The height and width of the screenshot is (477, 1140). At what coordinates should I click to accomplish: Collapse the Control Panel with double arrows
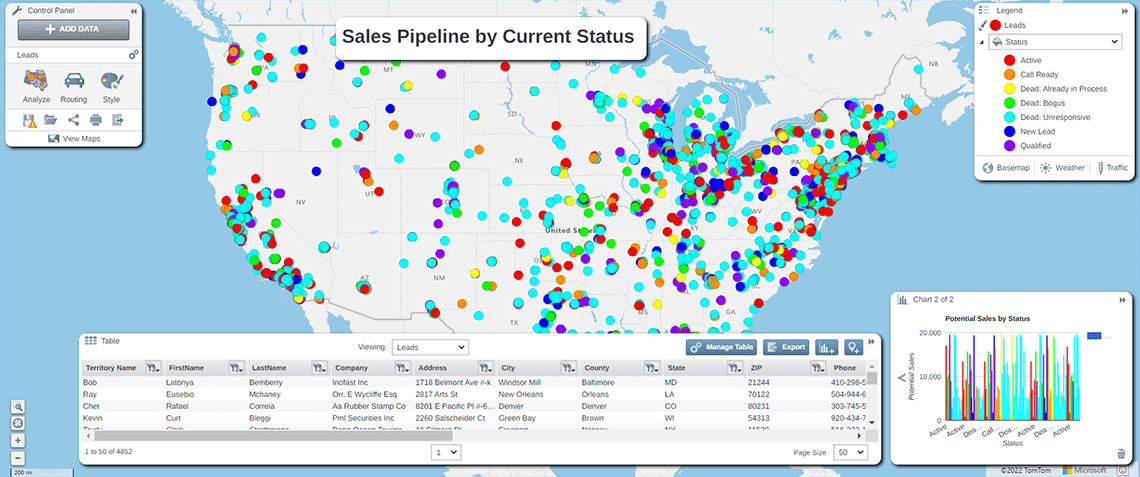click(134, 12)
